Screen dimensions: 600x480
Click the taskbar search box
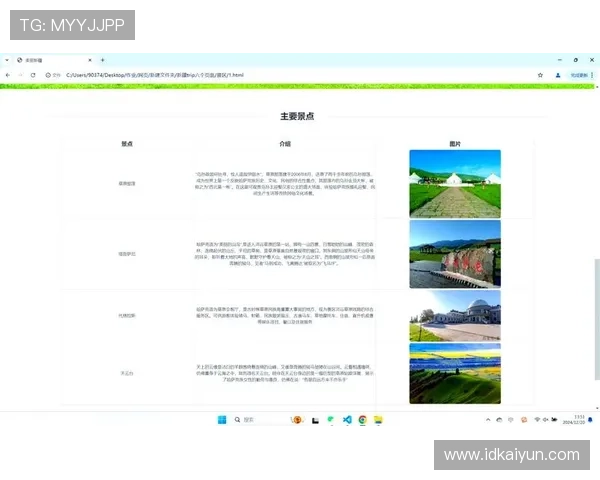(x=258, y=420)
